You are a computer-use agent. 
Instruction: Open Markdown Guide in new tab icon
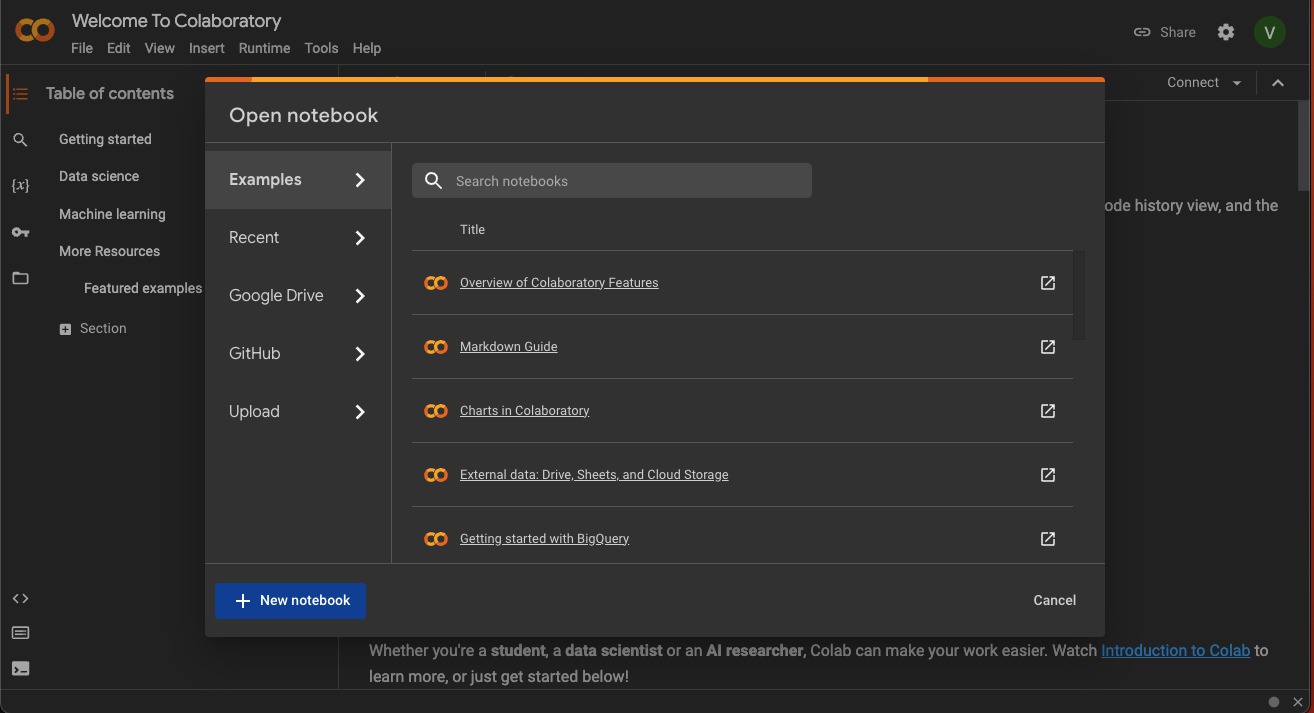click(x=1048, y=347)
